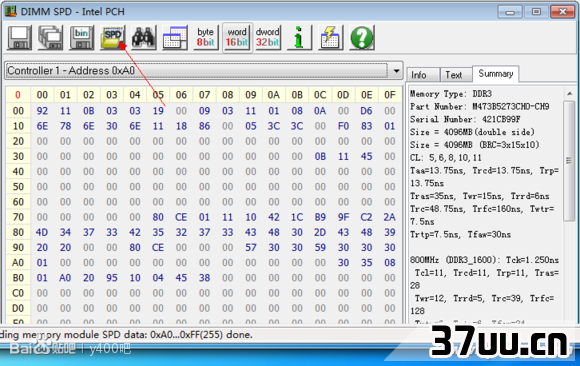The image size is (580, 366).
Task: Click the red 0 corner header cell
Action: coord(18,95)
